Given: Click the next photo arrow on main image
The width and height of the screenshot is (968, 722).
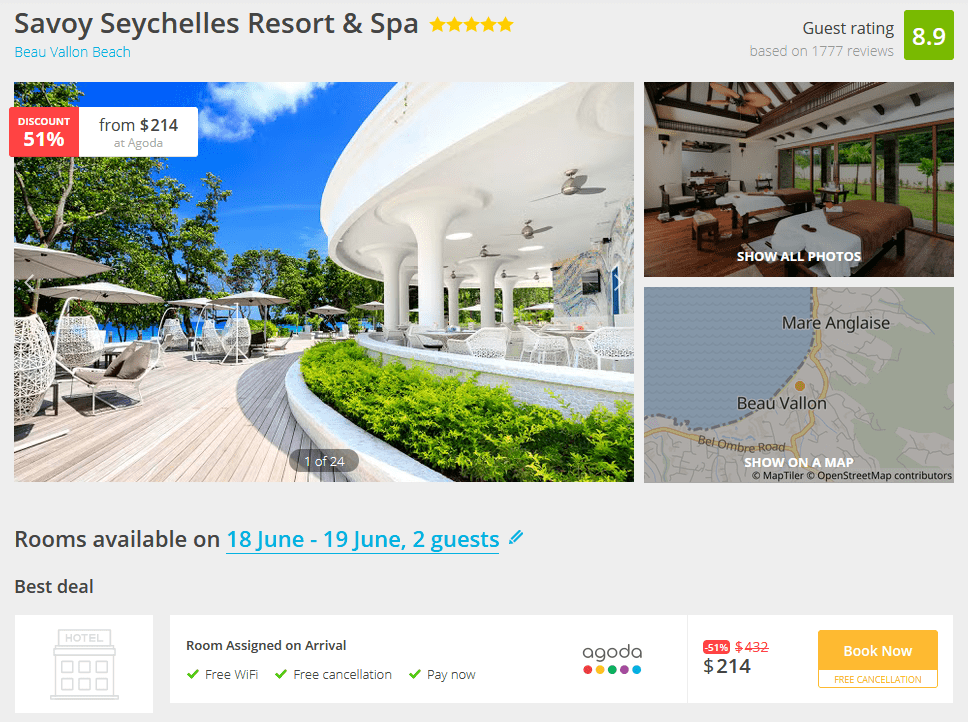Looking at the screenshot, I should click(x=618, y=283).
